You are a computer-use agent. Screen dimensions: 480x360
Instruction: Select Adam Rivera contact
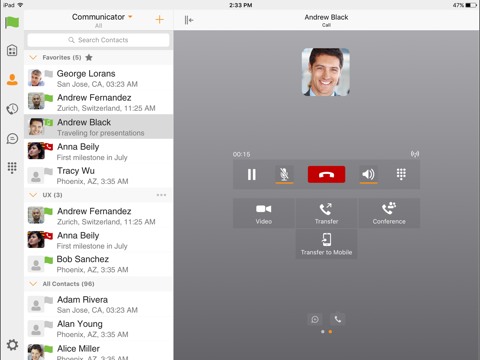98,304
